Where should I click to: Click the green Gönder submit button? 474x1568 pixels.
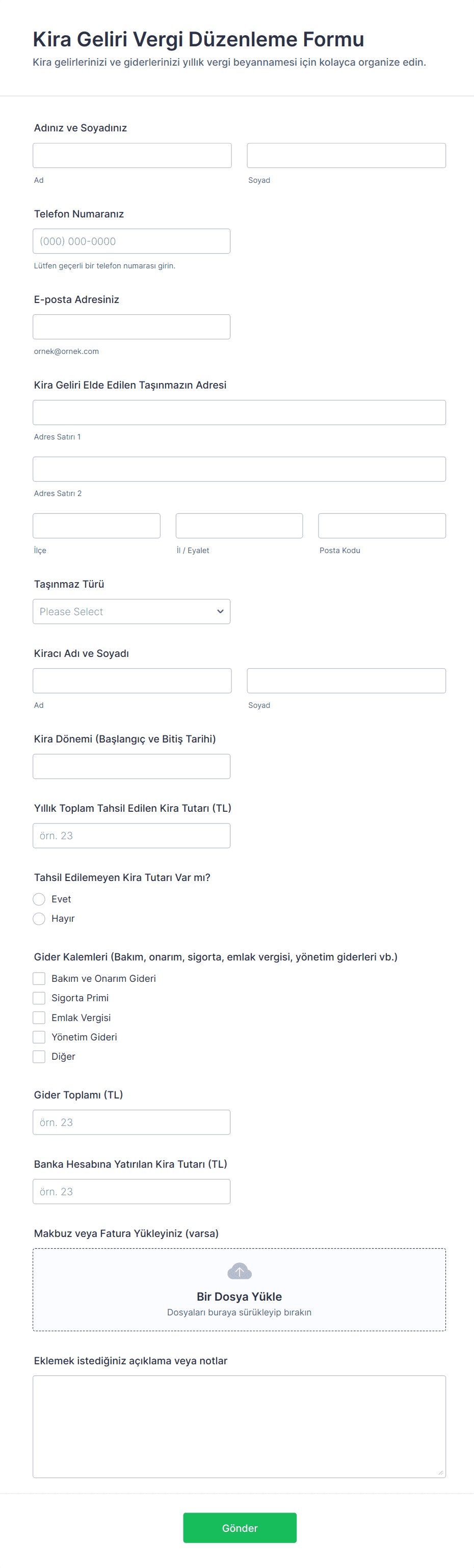(x=240, y=1527)
